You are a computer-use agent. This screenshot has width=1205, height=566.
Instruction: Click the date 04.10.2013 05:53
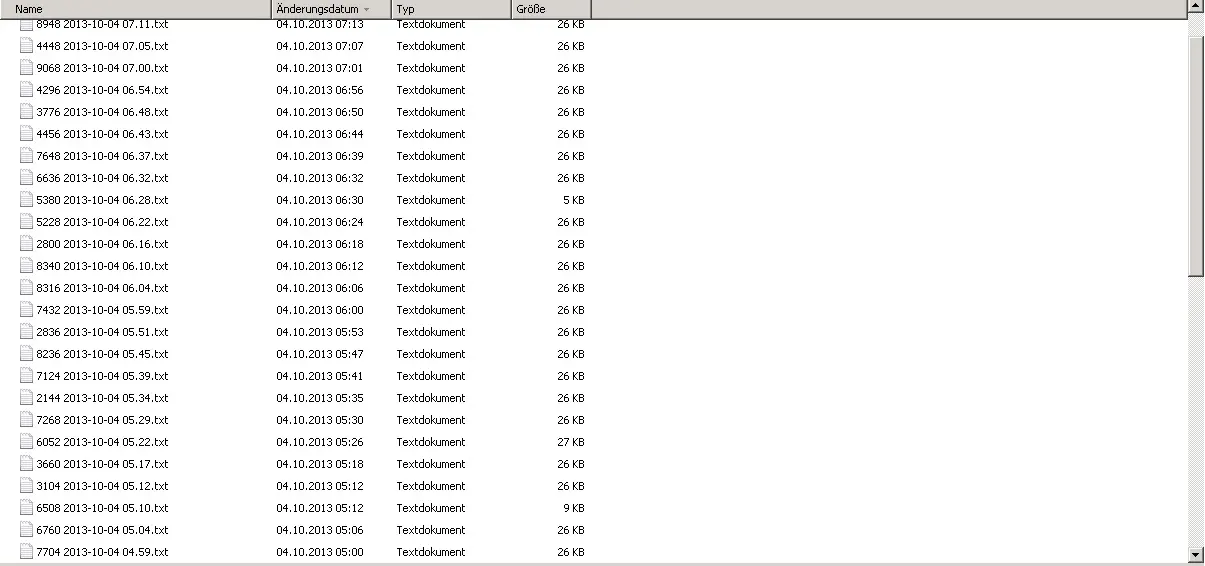click(x=320, y=332)
